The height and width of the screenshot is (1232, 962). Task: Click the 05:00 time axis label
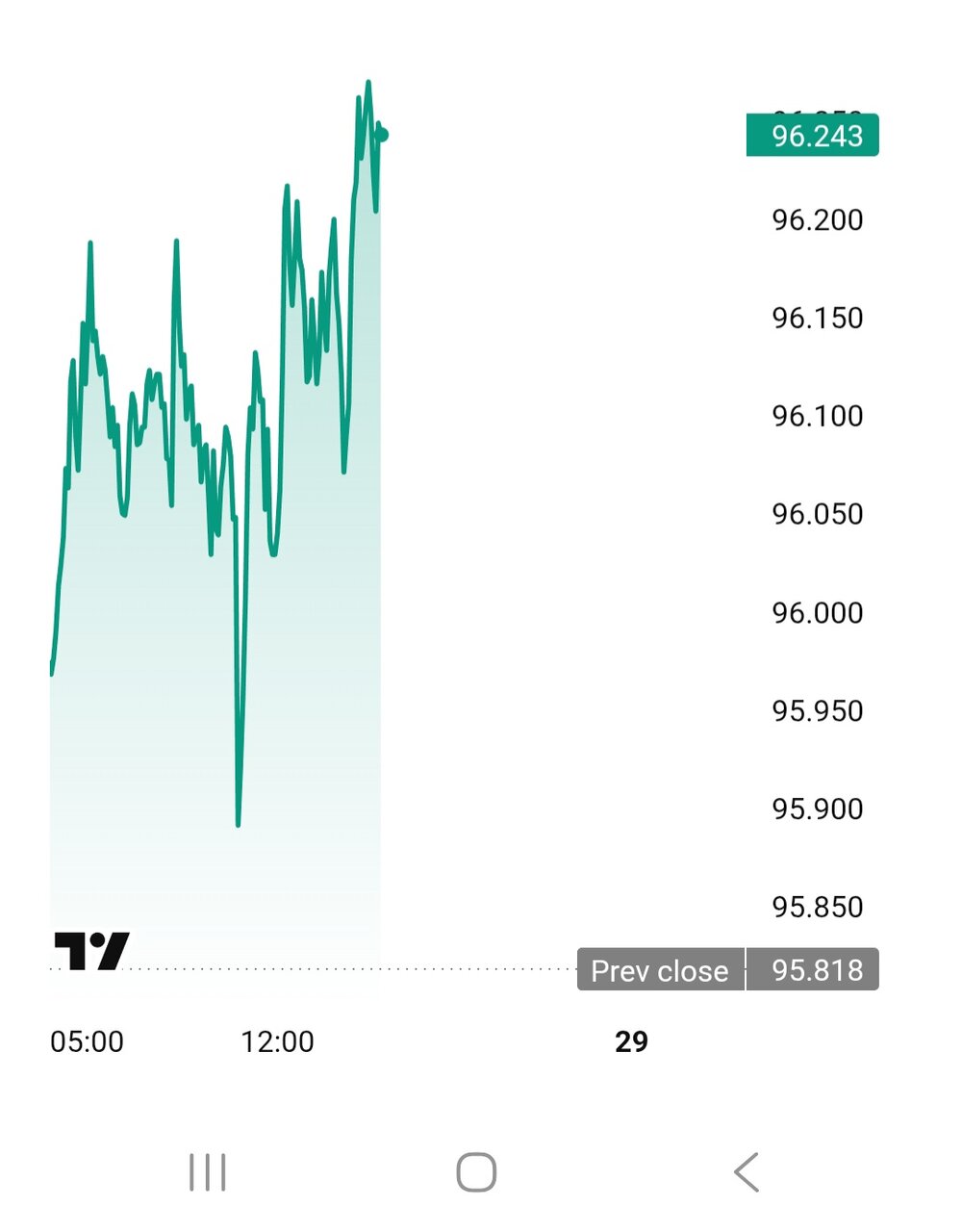(87, 1041)
